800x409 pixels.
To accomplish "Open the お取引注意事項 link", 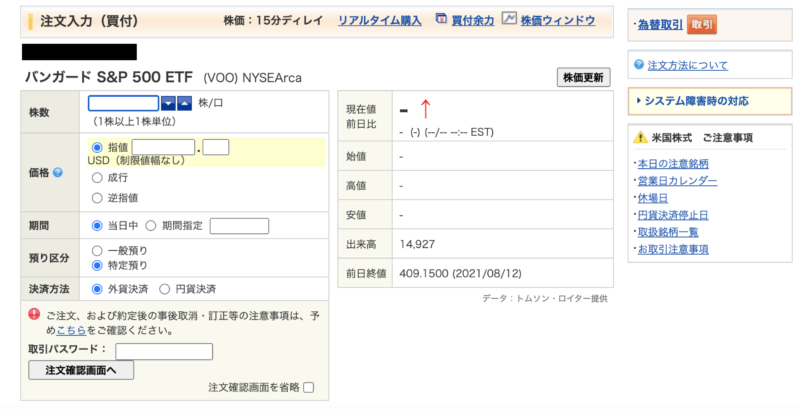I will (x=673, y=249).
